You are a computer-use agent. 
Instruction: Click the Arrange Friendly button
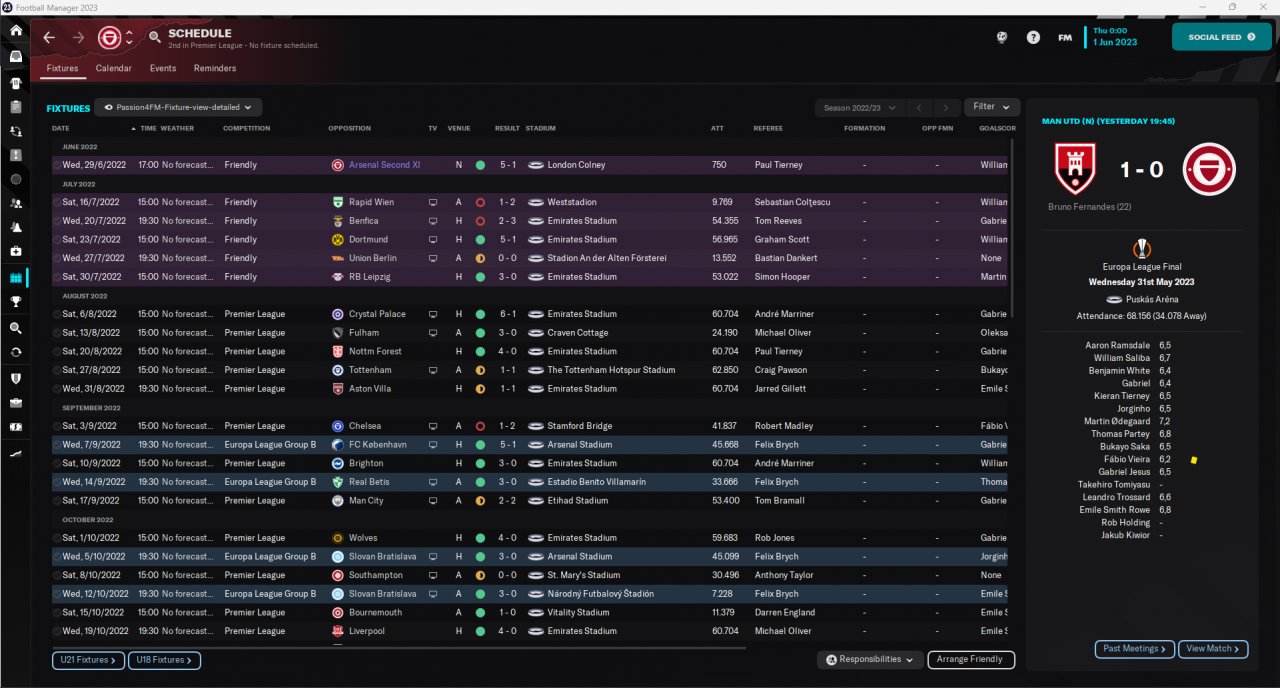971,660
